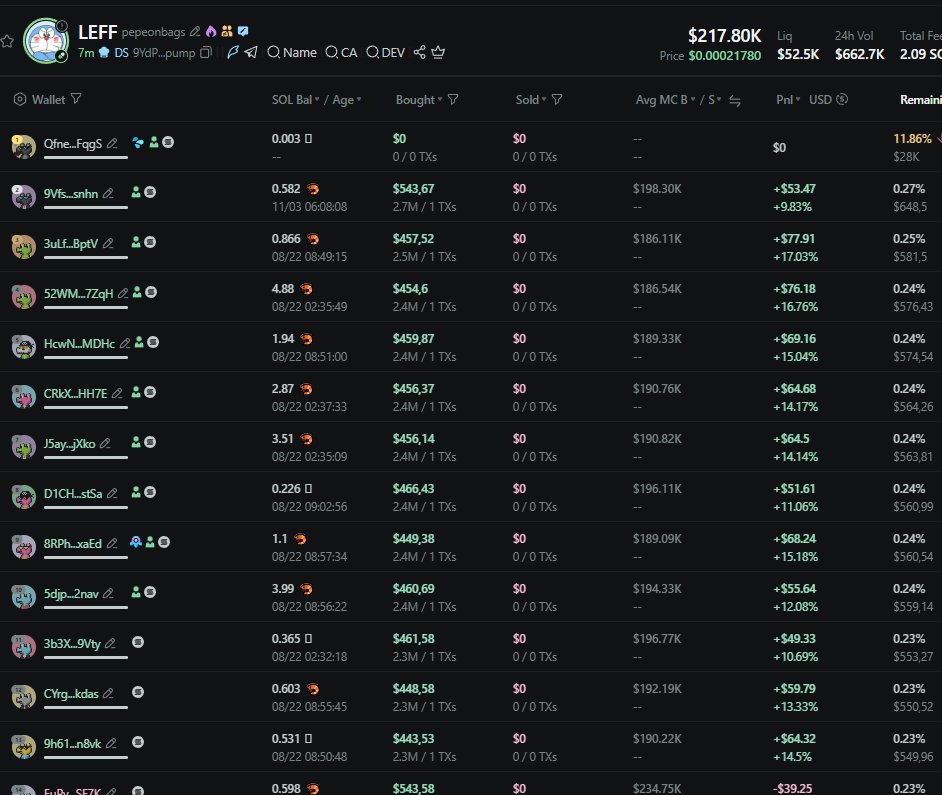
Task: Open the Wallet column filter
Action: (76, 99)
